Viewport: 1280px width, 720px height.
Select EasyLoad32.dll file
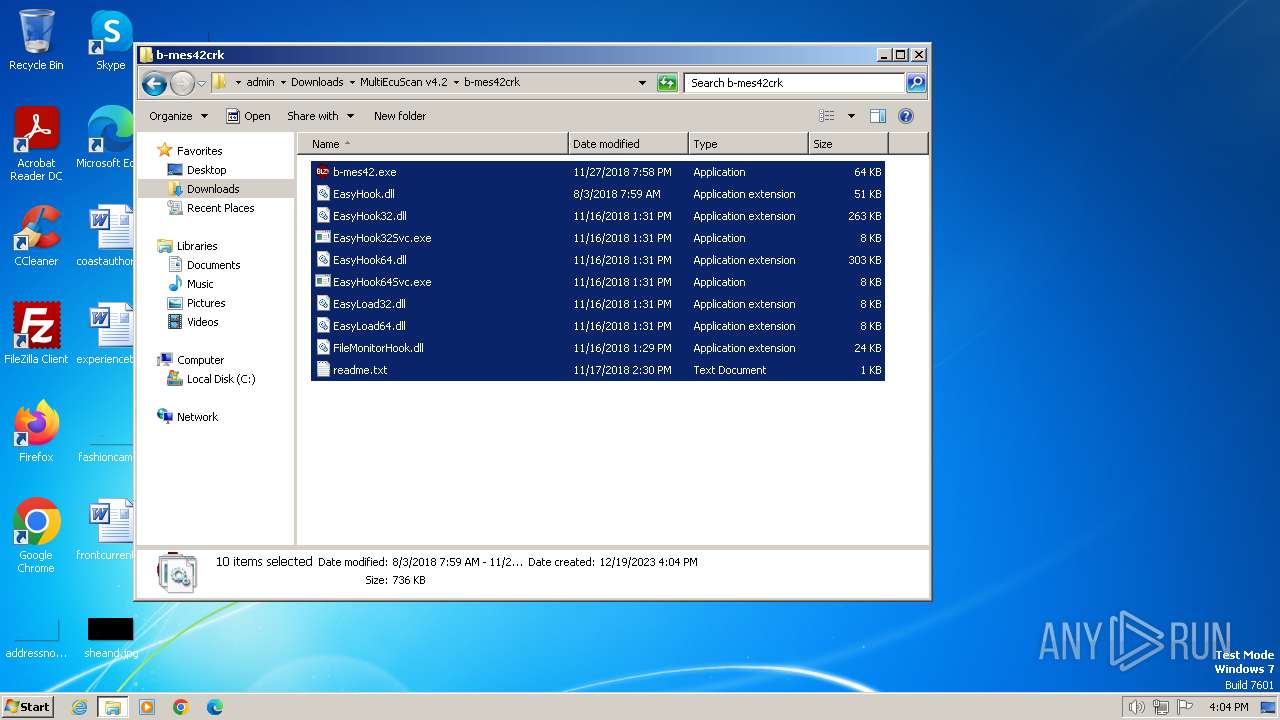point(598,304)
